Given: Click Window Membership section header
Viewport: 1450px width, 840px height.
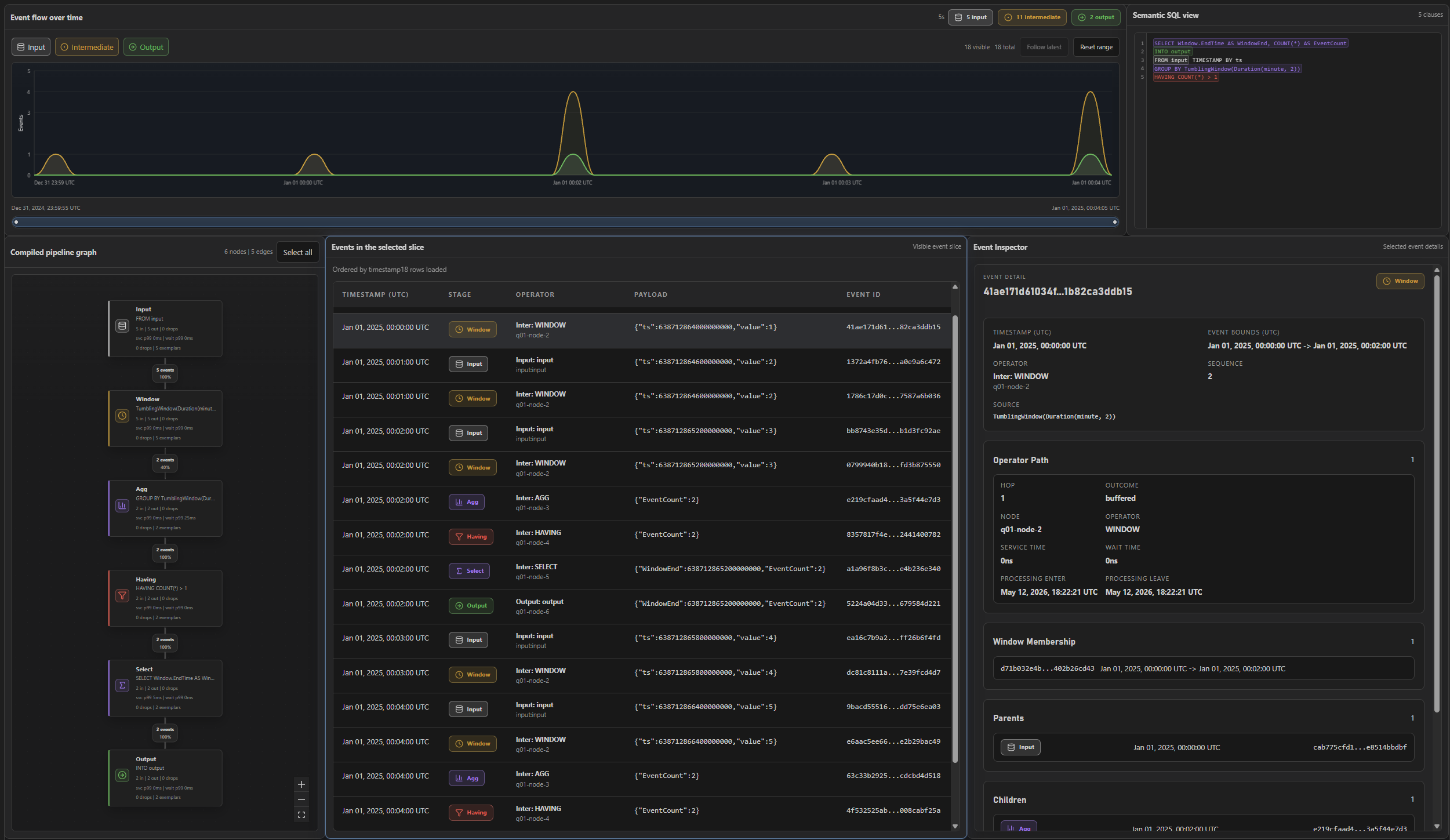Looking at the screenshot, I should 1034,642.
